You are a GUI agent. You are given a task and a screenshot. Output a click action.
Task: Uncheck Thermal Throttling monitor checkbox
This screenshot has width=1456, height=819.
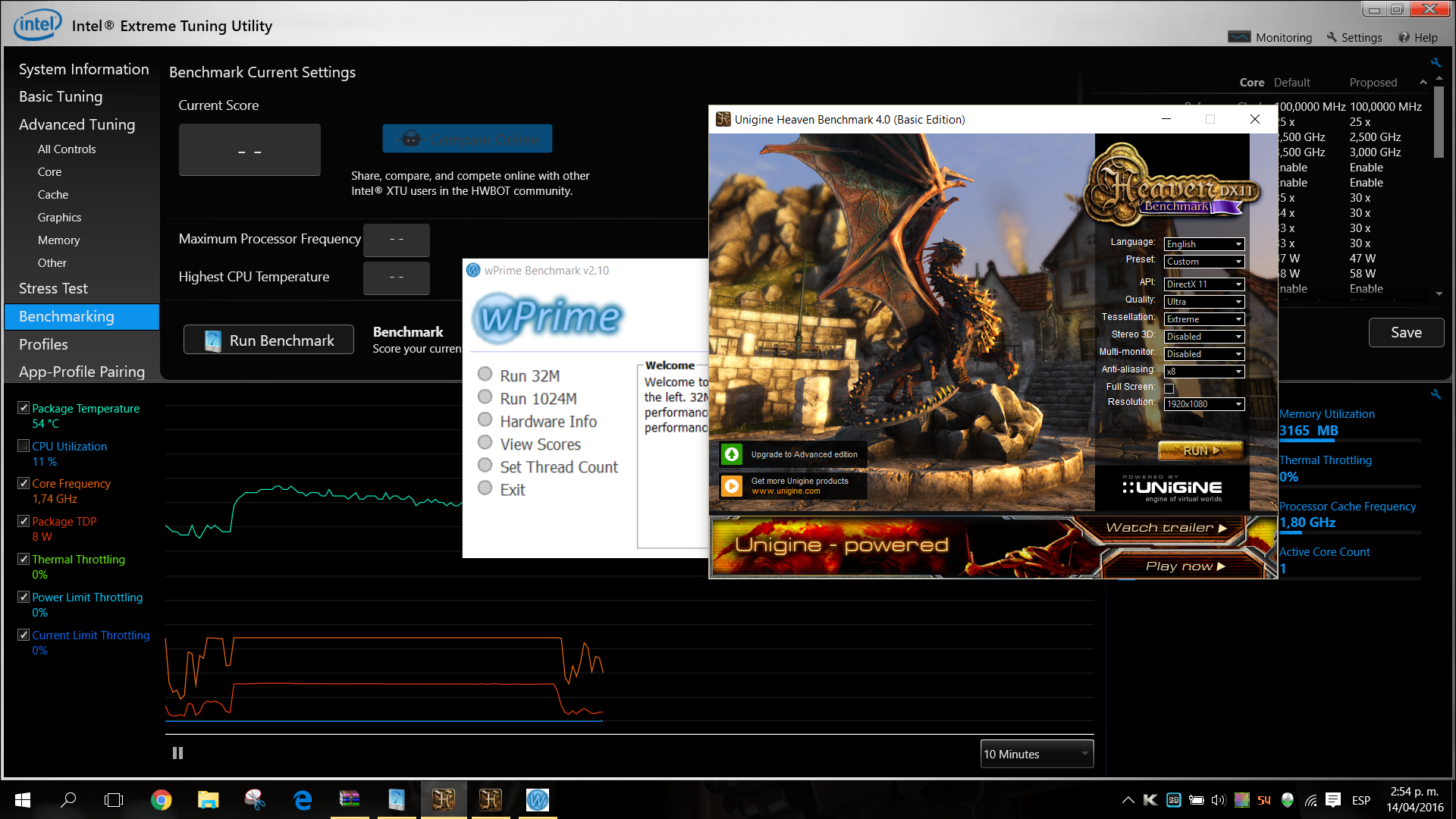point(24,559)
